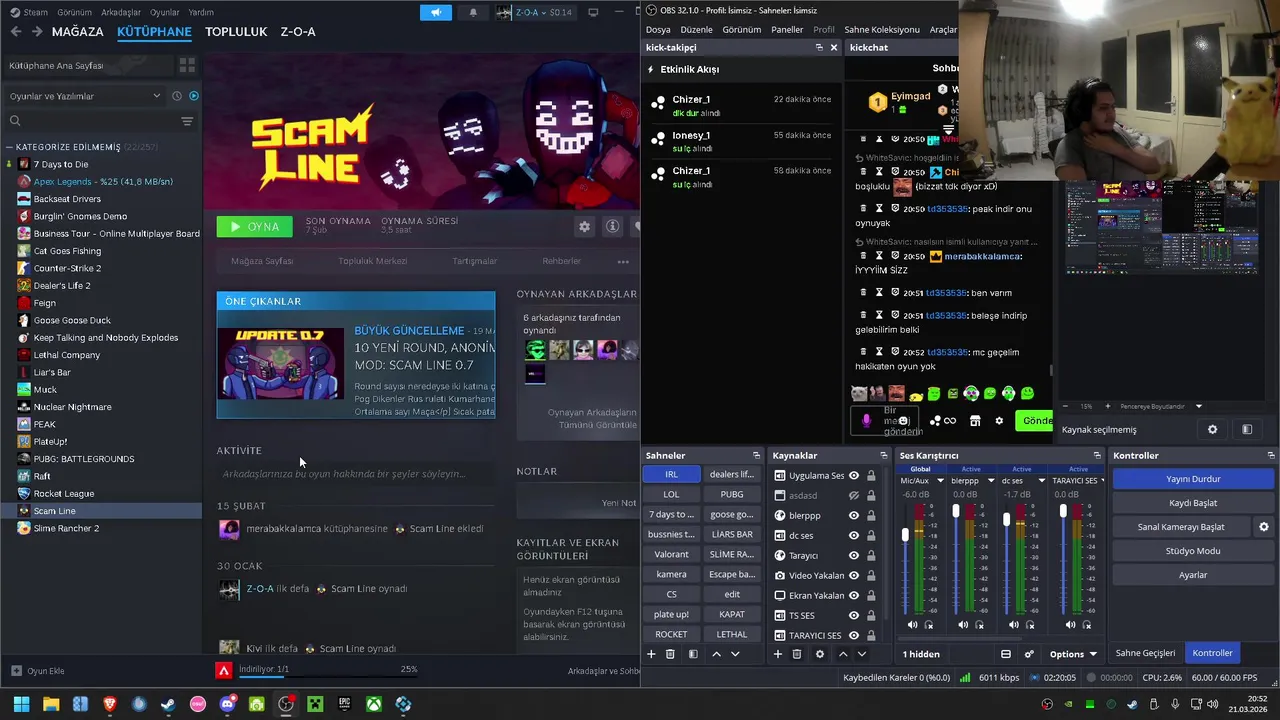Toggle lock on Tarayıcı source
Viewport: 1280px width, 720px height.
871,556
